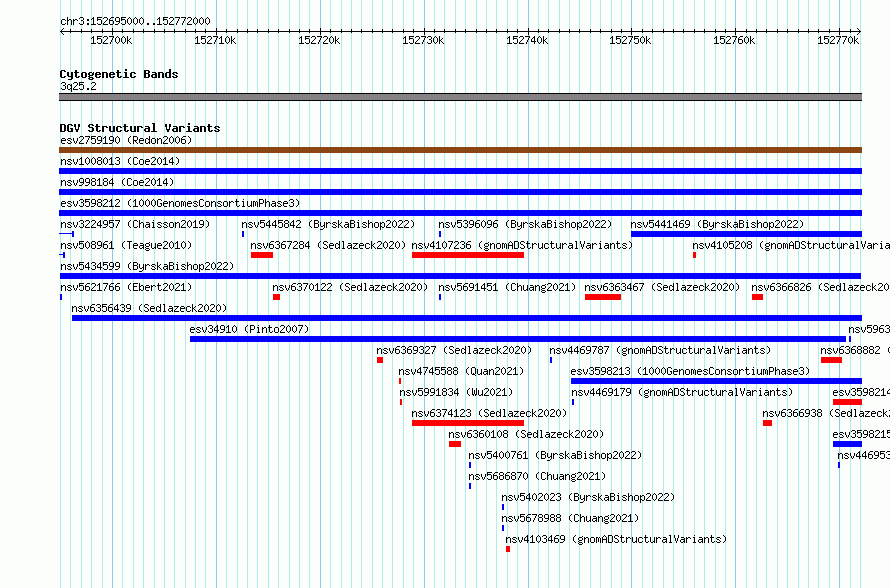The height and width of the screenshot is (588, 890).
Task: Select nsv5991834 (Wu2021) label
Action: 456,392
